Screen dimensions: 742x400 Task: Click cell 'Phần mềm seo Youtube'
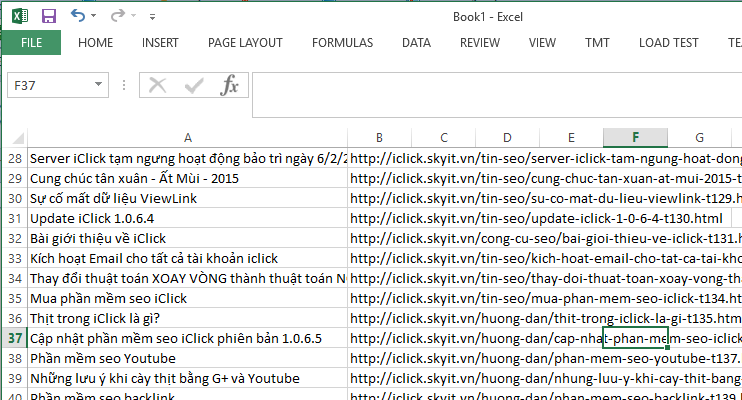(187, 358)
